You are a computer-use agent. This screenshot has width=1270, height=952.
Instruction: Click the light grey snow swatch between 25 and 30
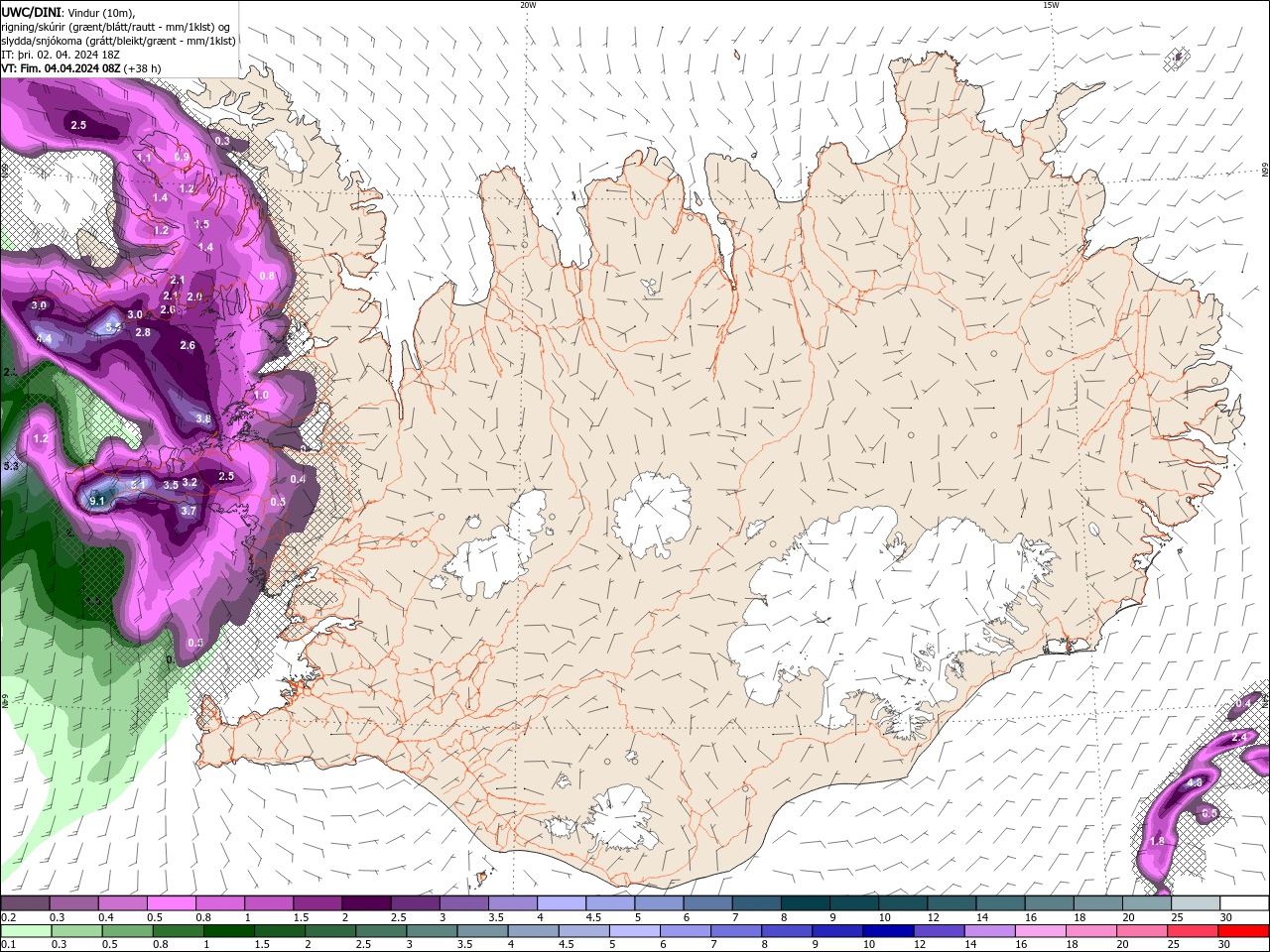(x=1197, y=903)
